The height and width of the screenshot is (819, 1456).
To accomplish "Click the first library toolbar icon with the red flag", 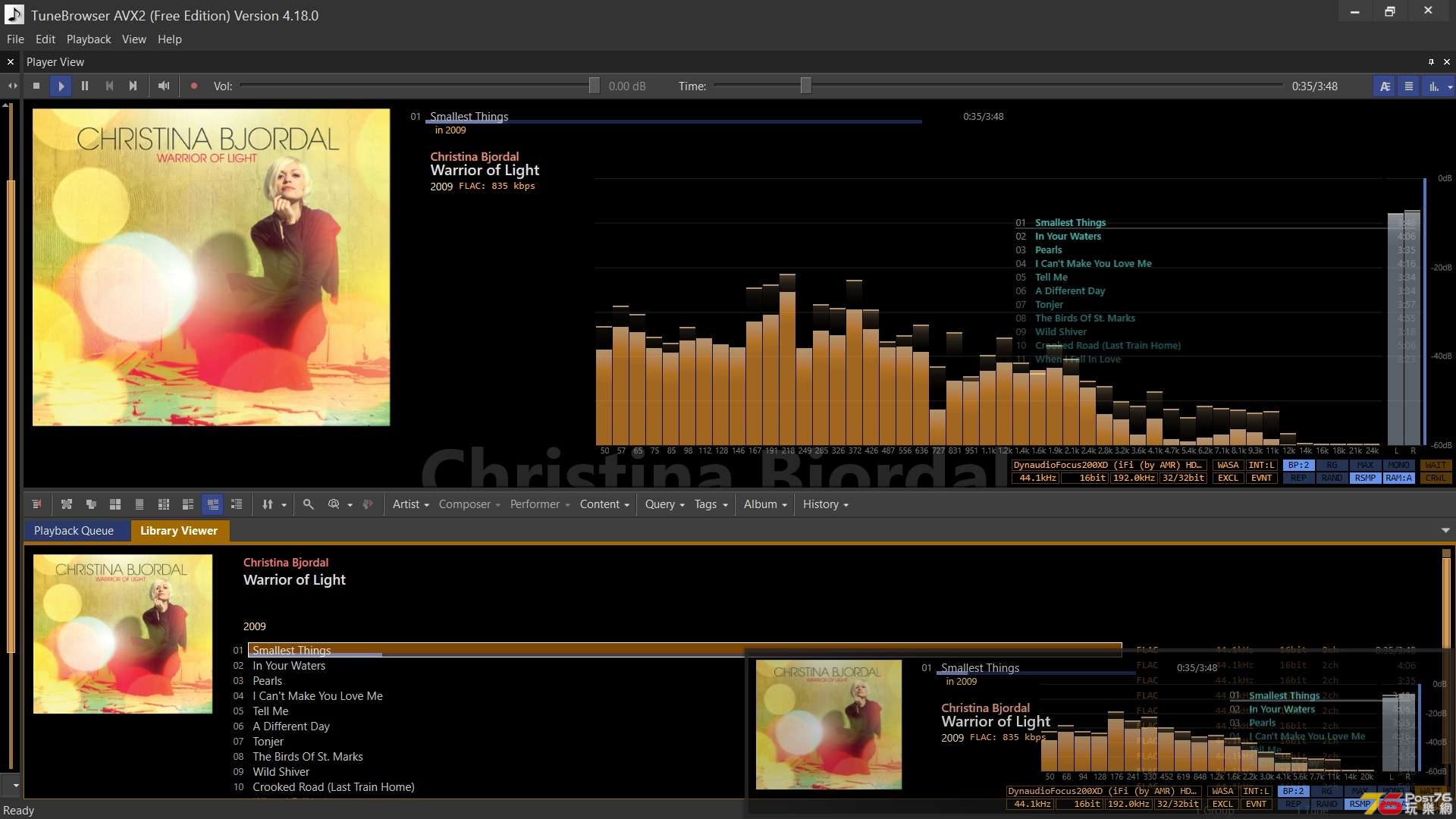I will 36,504.
